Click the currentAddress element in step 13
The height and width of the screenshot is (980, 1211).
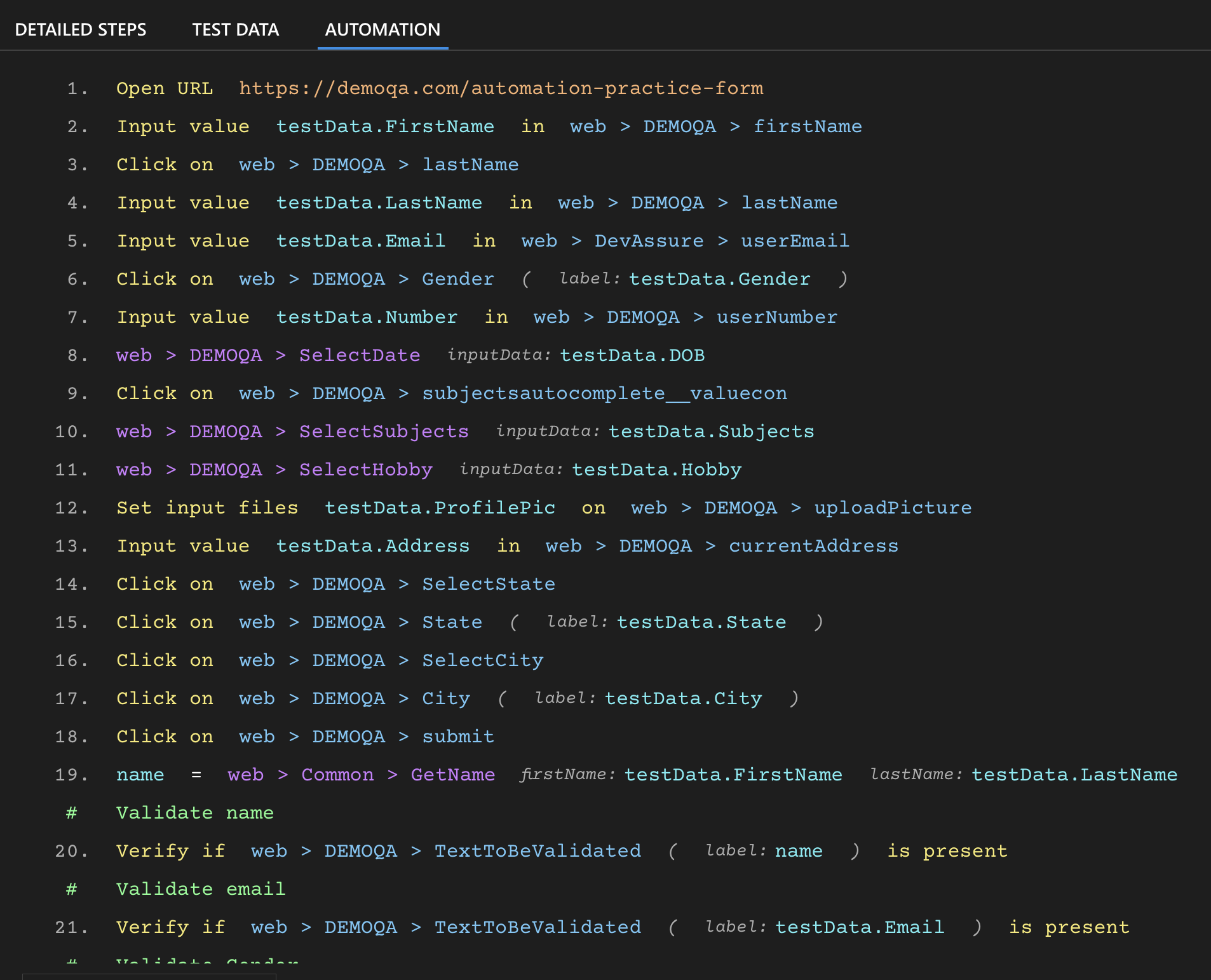point(813,545)
